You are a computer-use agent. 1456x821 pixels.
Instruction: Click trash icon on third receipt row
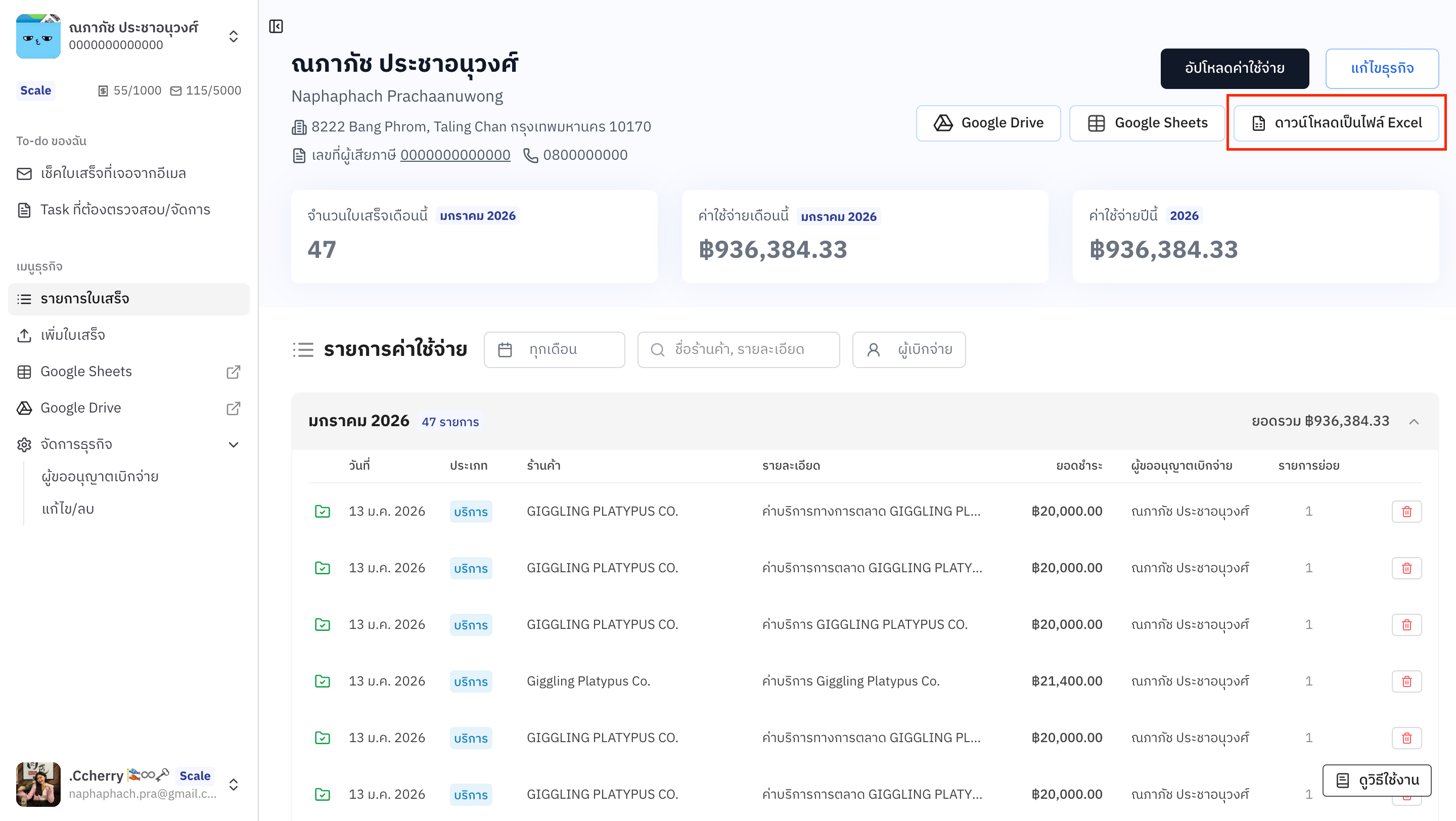1406,624
